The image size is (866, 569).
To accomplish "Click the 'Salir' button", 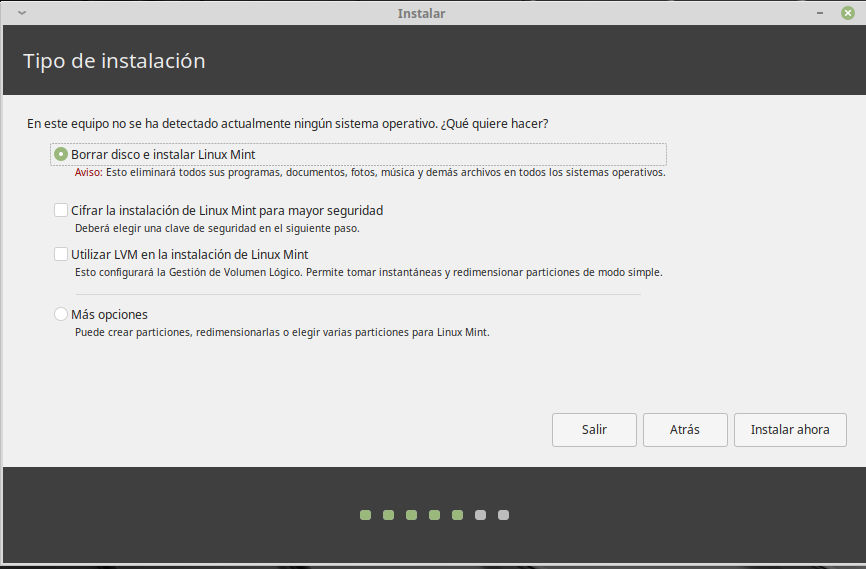I will coord(594,430).
